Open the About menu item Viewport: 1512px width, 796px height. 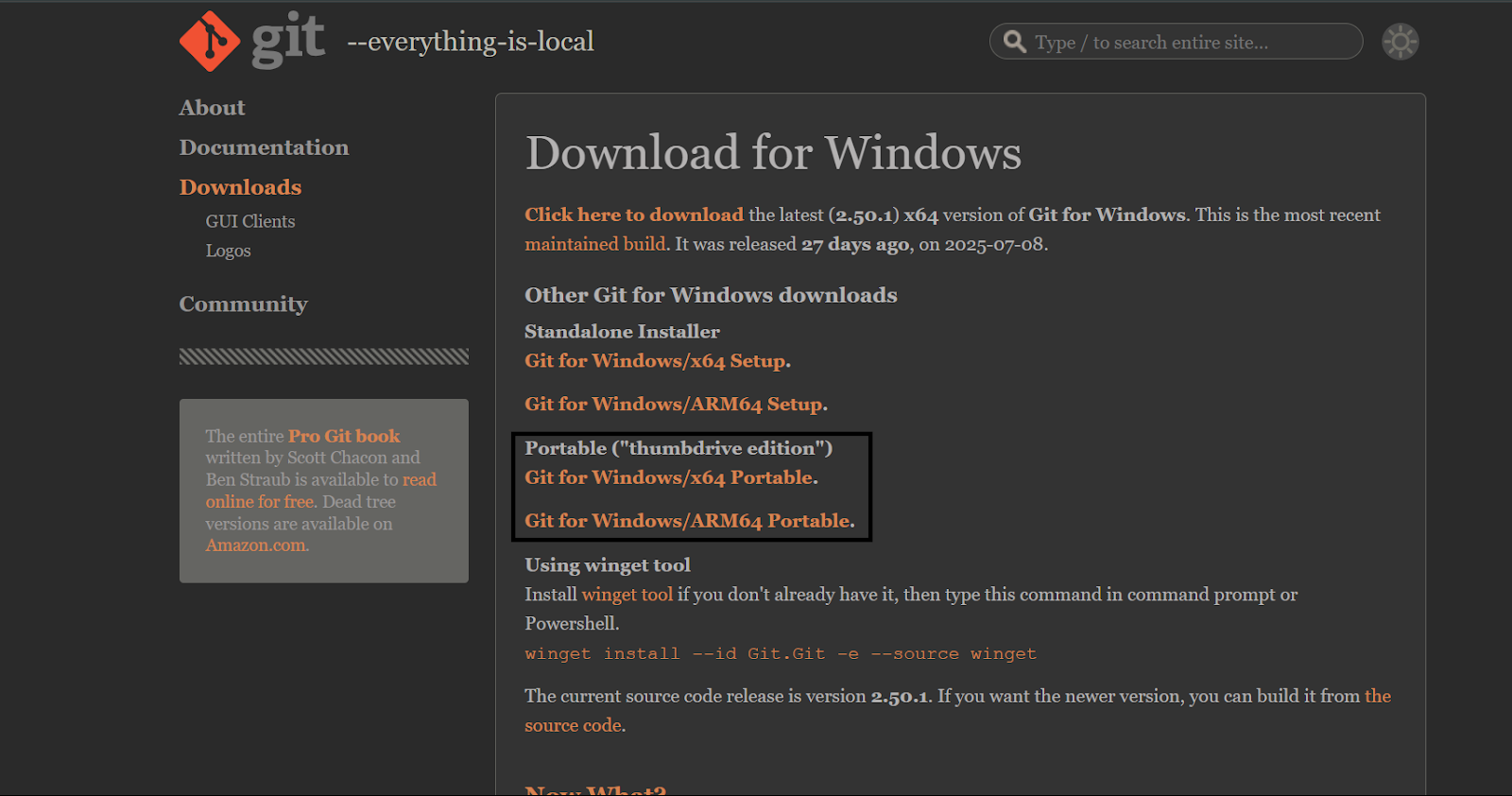pos(213,108)
